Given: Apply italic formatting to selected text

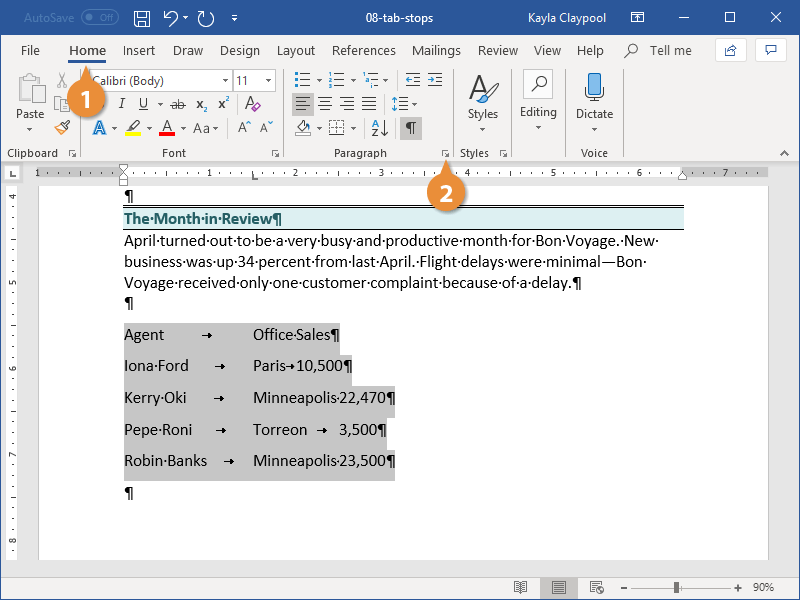Looking at the screenshot, I should [x=122, y=104].
